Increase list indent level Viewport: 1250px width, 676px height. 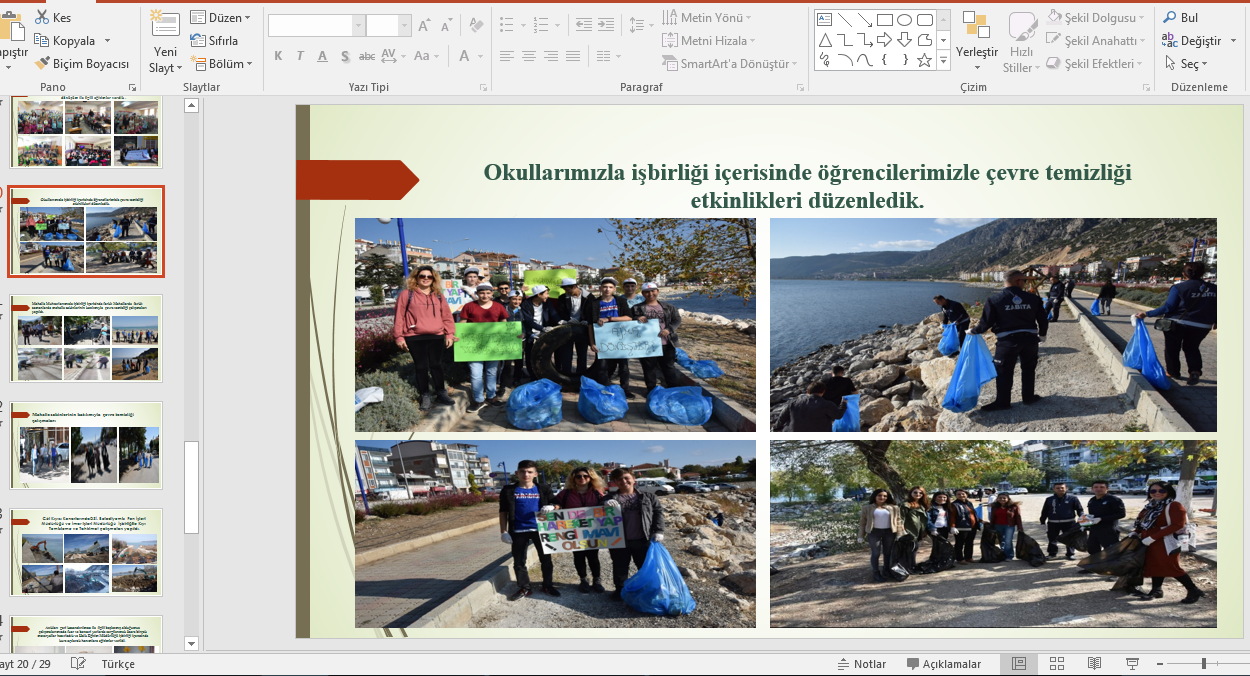608,25
